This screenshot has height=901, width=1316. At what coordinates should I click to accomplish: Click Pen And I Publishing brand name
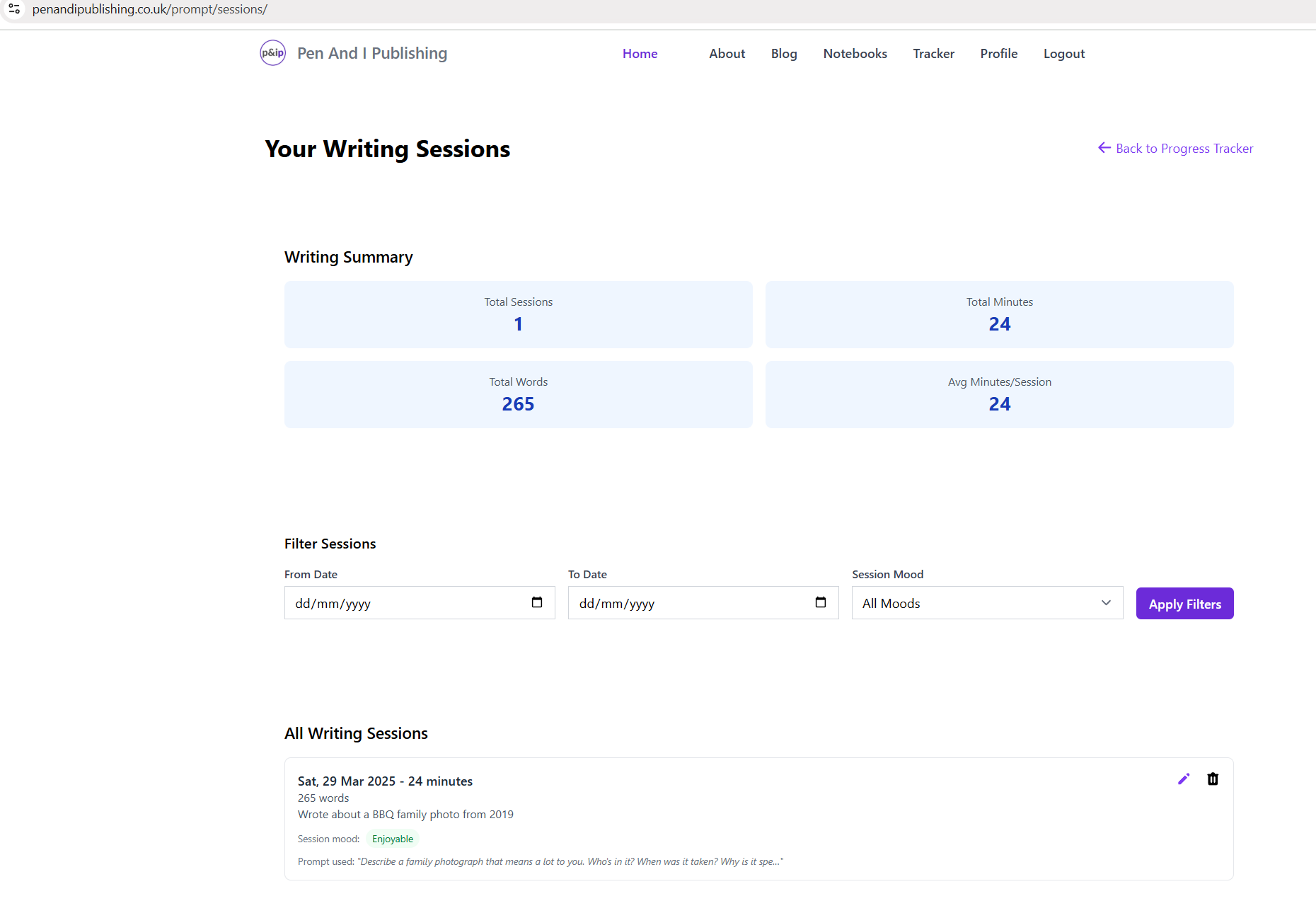pyautogui.click(x=372, y=53)
